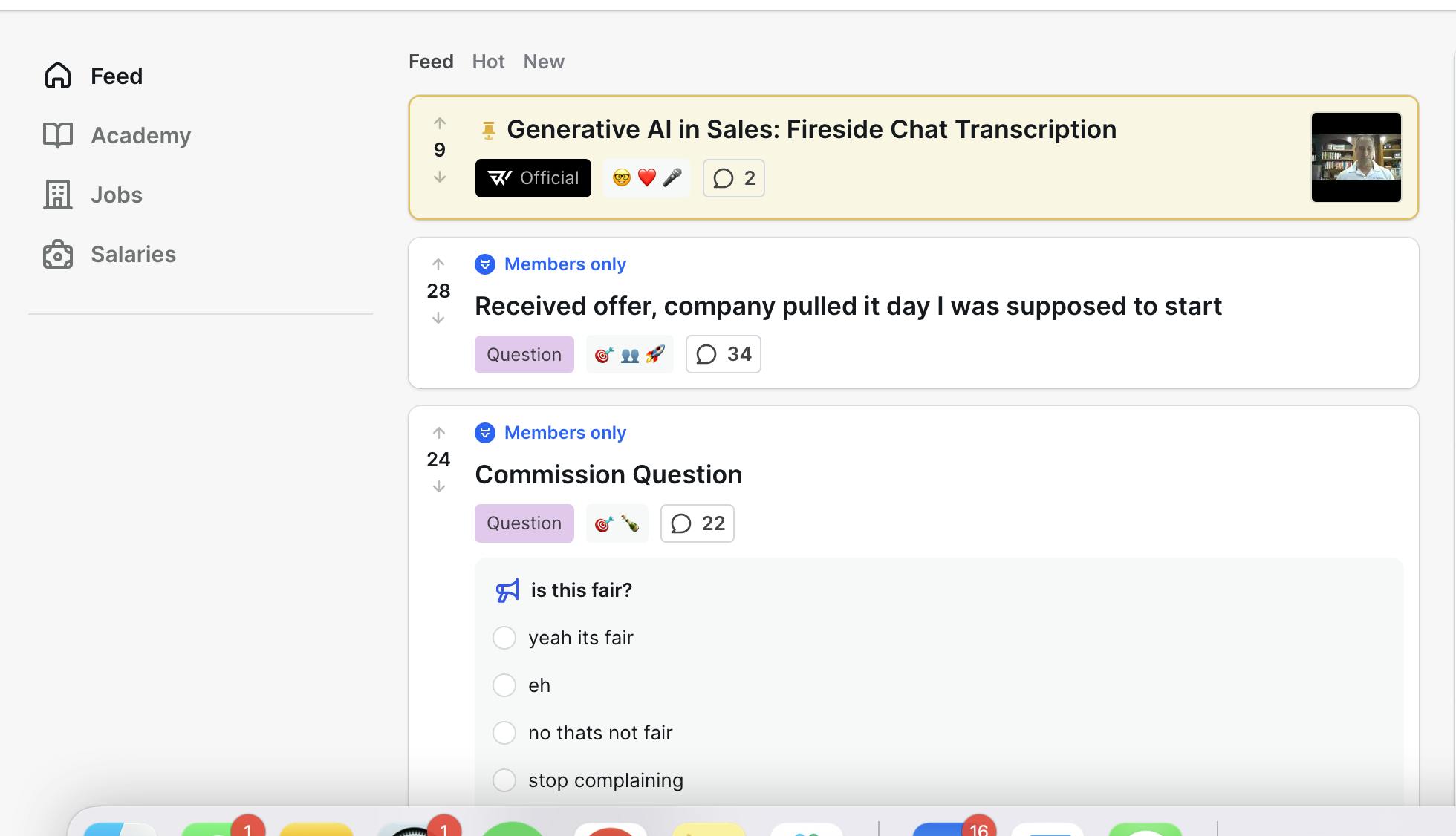Open the Academy book icon in sidebar
Image resolution: width=1456 pixels, height=836 pixels.
tap(58, 135)
